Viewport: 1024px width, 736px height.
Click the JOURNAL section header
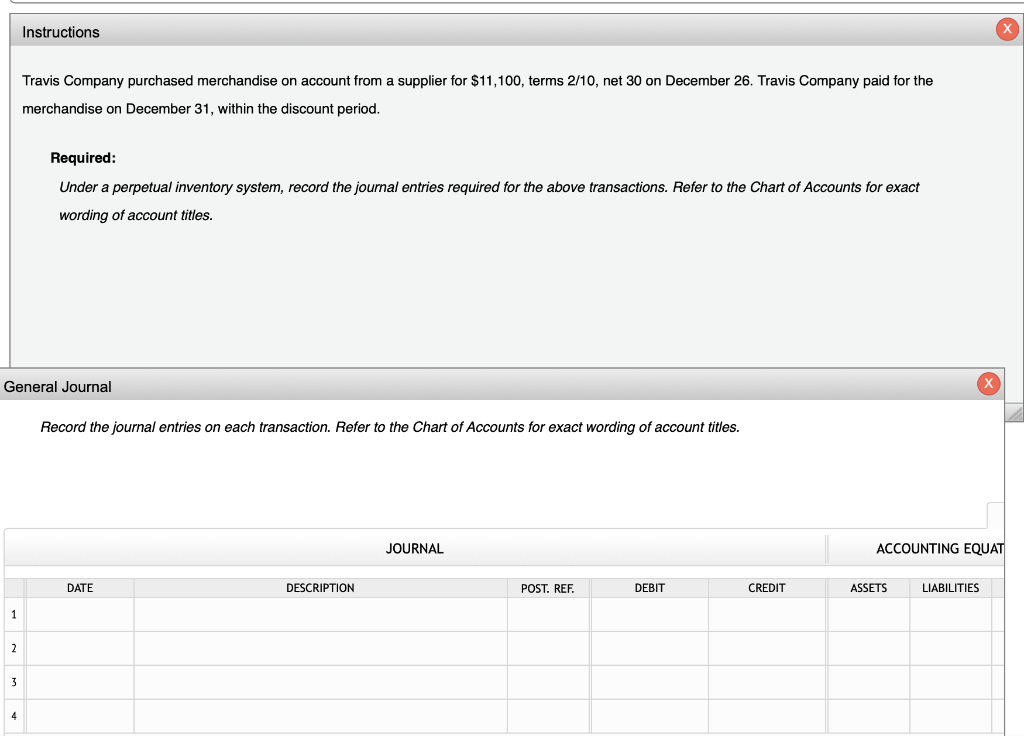click(x=414, y=548)
